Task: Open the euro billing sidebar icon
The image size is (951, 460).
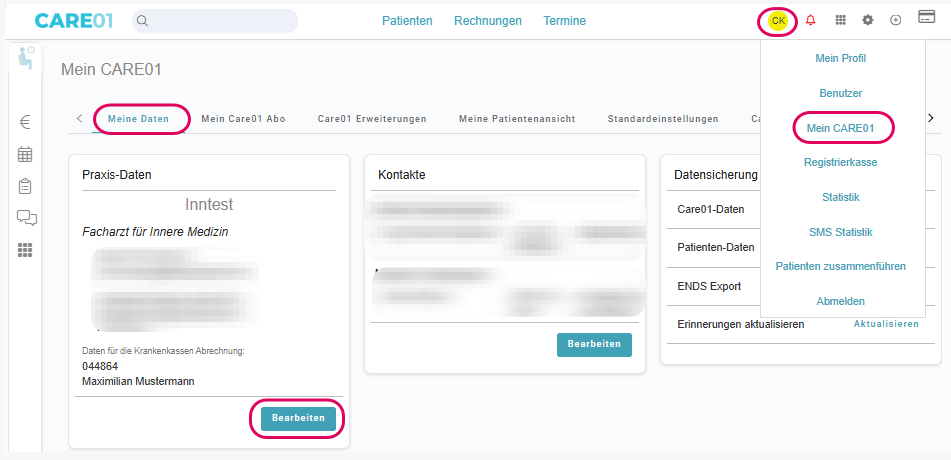Action: [x=25, y=123]
